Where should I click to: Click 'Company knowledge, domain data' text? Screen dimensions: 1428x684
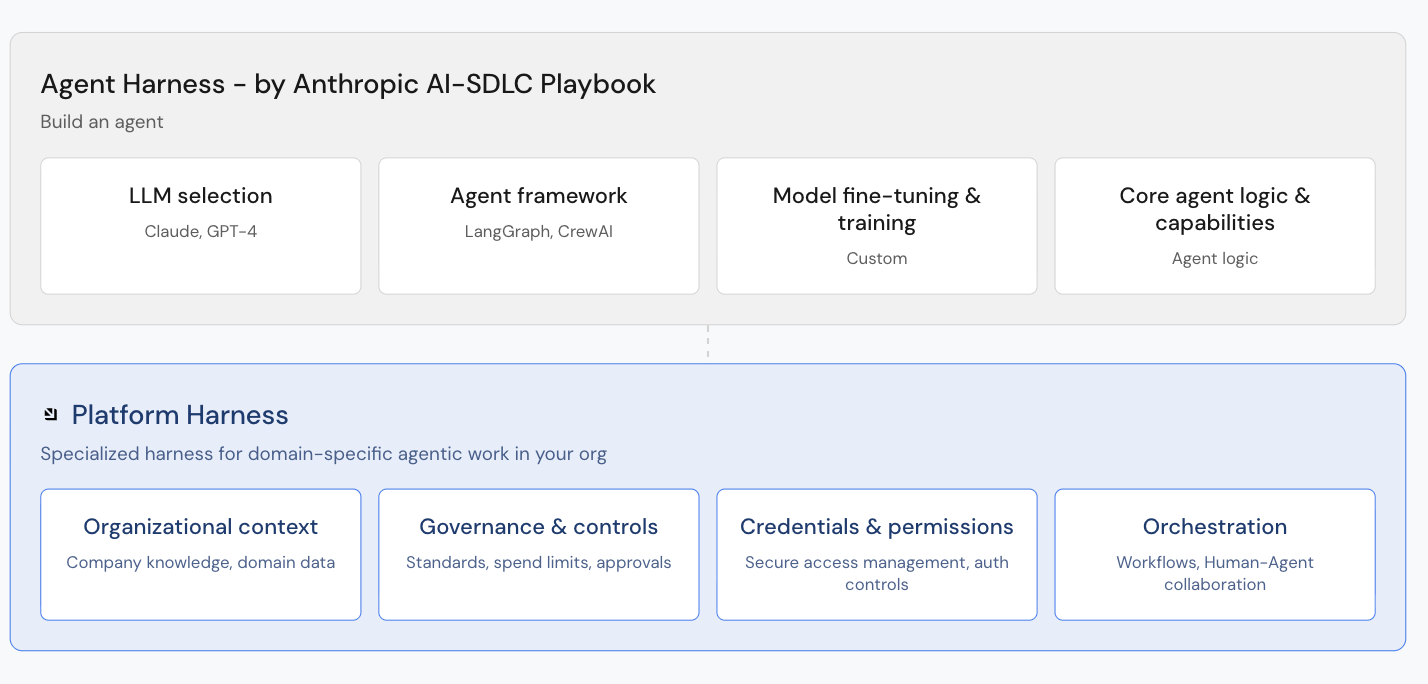(x=201, y=563)
